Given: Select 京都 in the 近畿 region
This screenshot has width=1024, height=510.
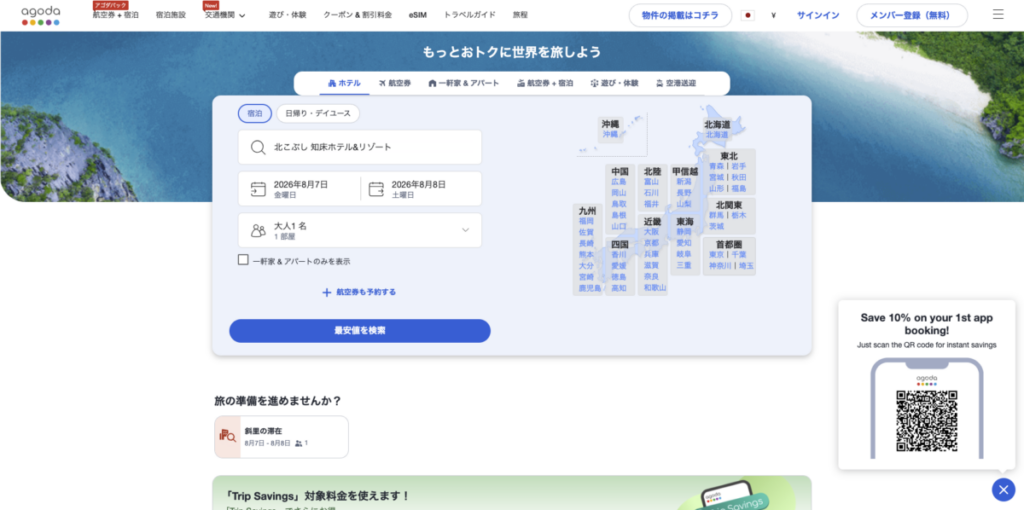Looking at the screenshot, I should (x=652, y=242).
